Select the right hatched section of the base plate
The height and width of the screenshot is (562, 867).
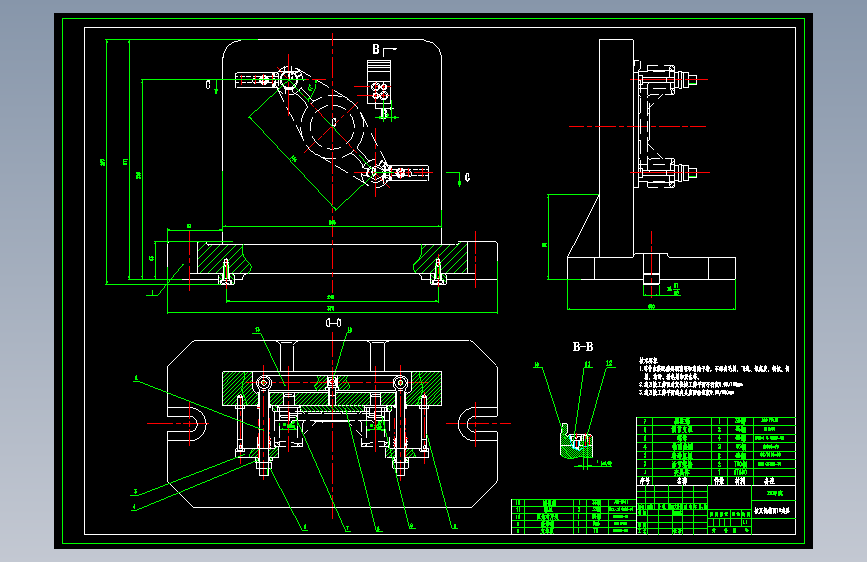pyautogui.click(x=443, y=258)
